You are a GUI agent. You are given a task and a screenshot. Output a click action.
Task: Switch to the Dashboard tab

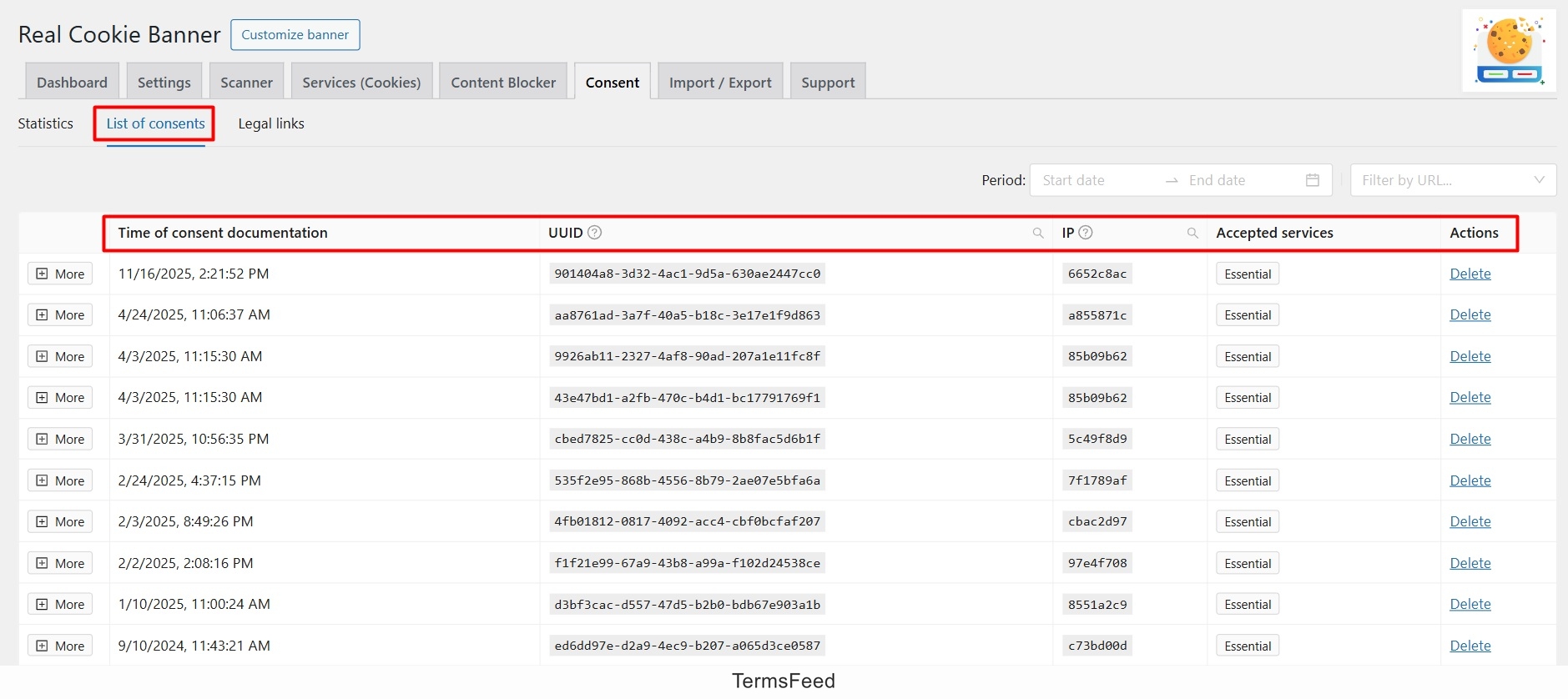pos(72,82)
